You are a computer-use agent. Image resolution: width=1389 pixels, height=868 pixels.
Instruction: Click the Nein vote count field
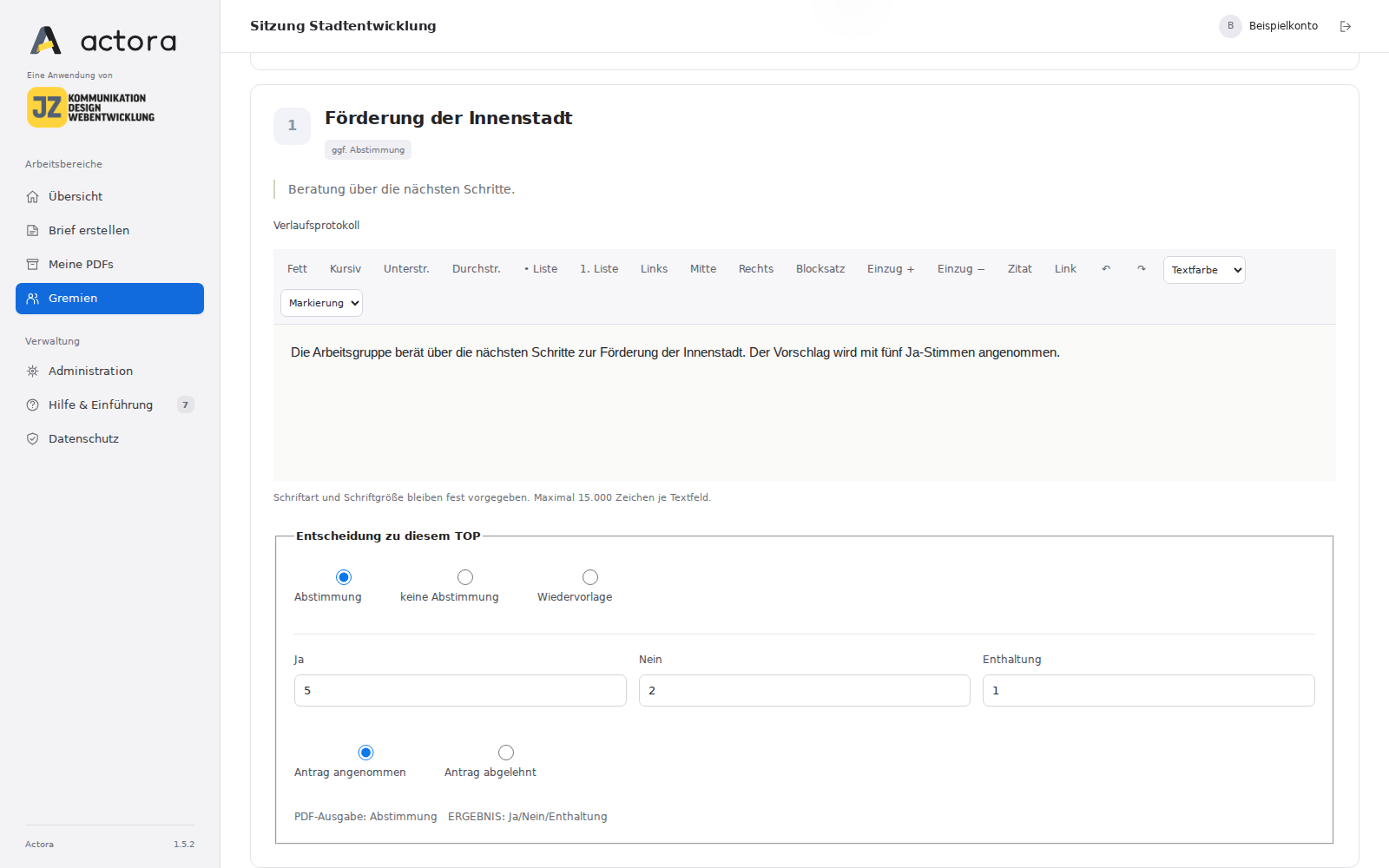point(805,691)
